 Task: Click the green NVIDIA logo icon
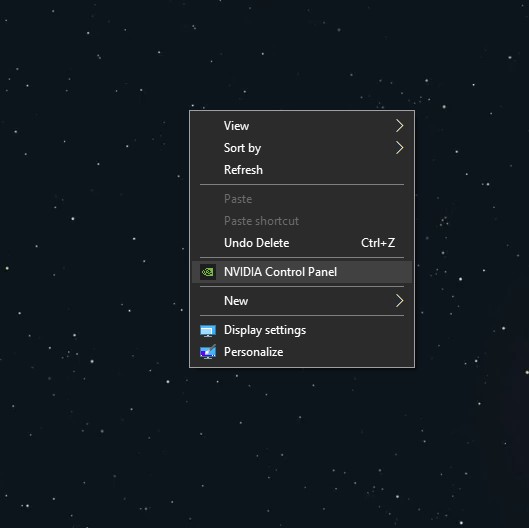click(208, 272)
